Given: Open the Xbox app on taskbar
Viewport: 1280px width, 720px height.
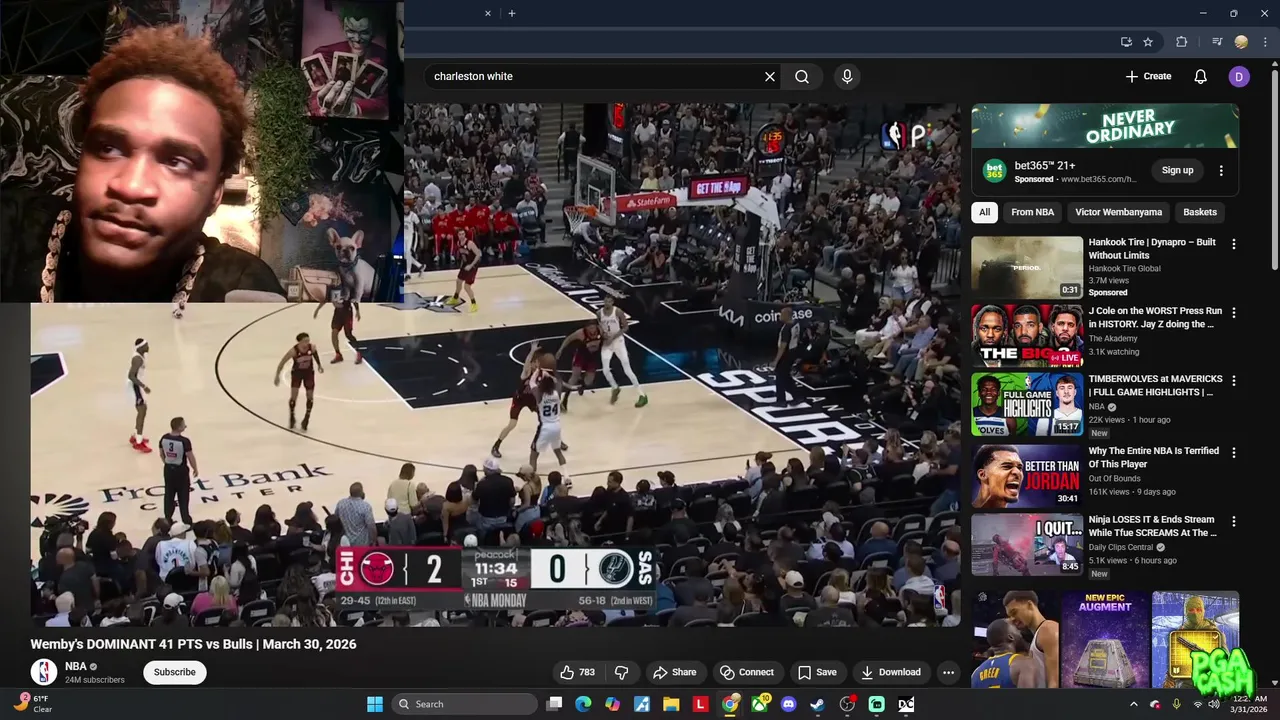Looking at the screenshot, I should [x=760, y=704].
